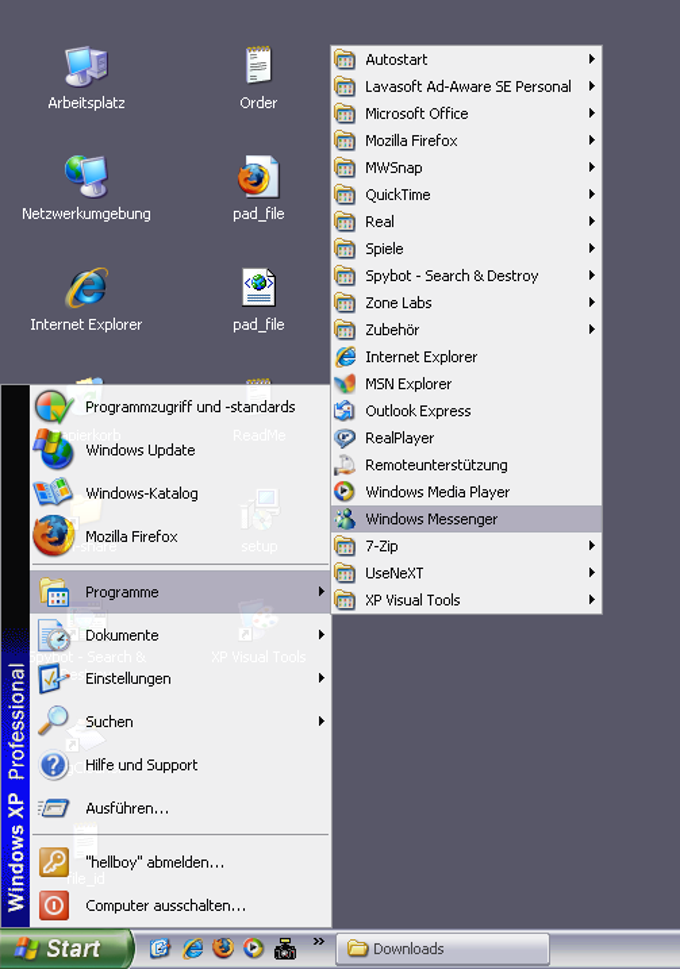Viewport: 680px width, 969px height.
Task: Expand the Einstellungen submenu arrow
Action: (321, 678)
